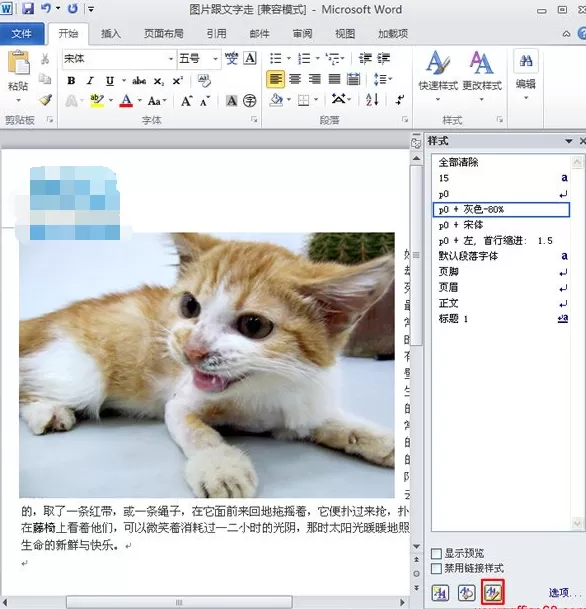Click the Phonetic Guide icon
This screenshot has height=609, width=586.
click(x=231, y=58)
